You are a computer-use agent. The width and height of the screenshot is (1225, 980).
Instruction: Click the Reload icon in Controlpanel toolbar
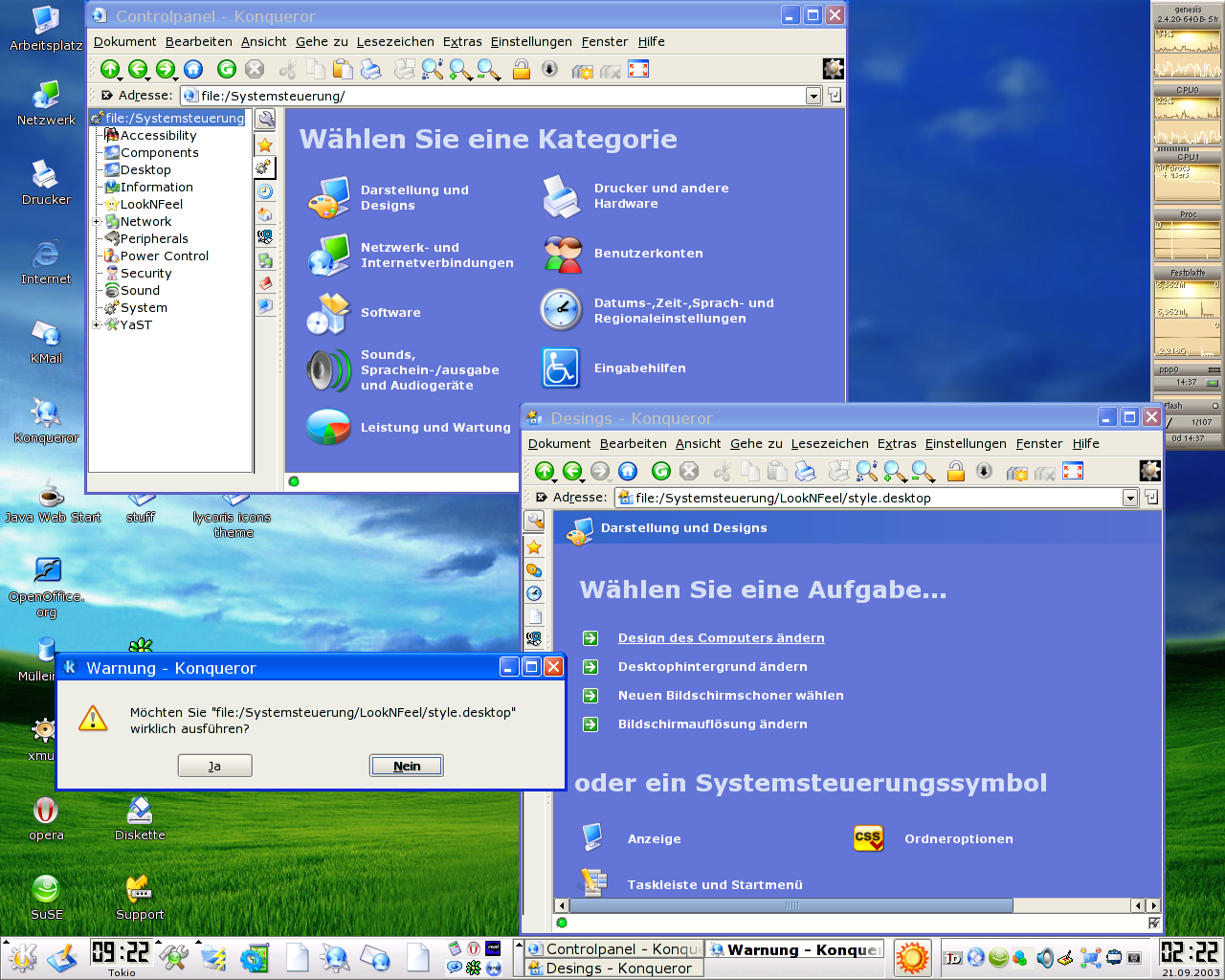[227, 69]
